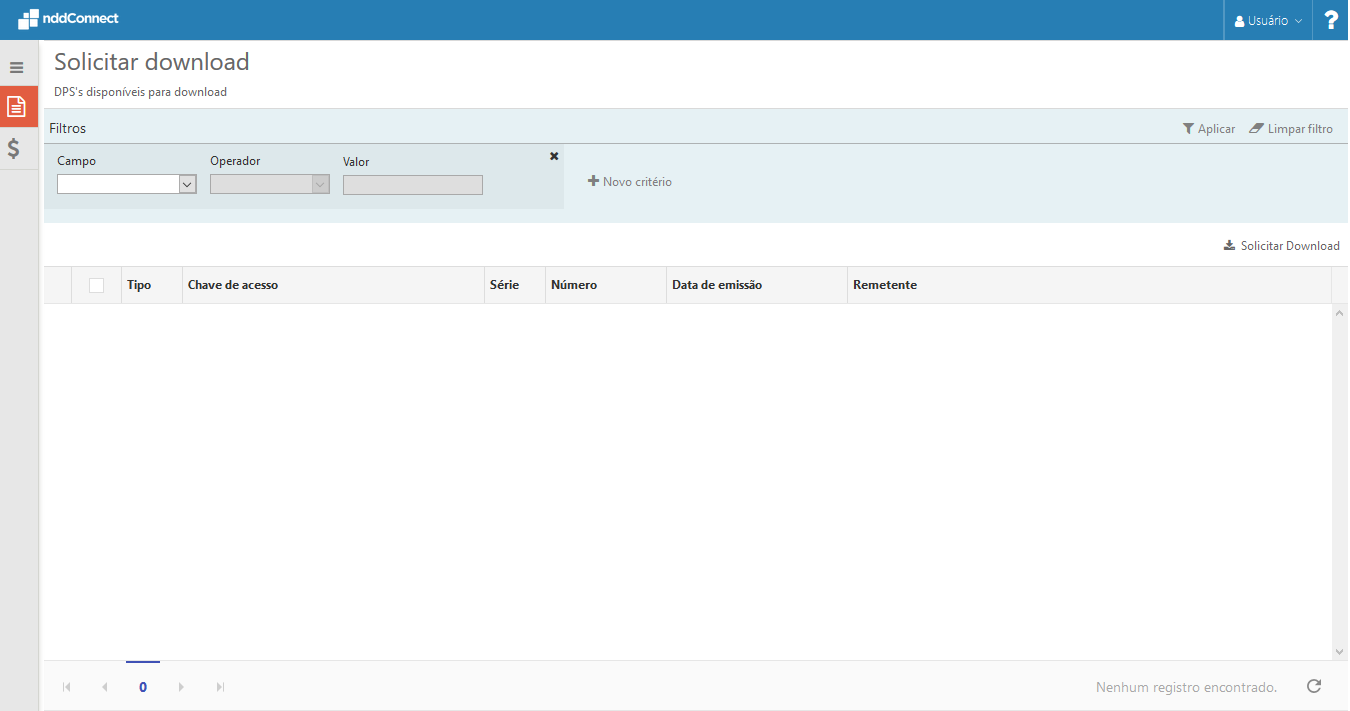Toggle the select-all checkbox in table header

(96, 285)
